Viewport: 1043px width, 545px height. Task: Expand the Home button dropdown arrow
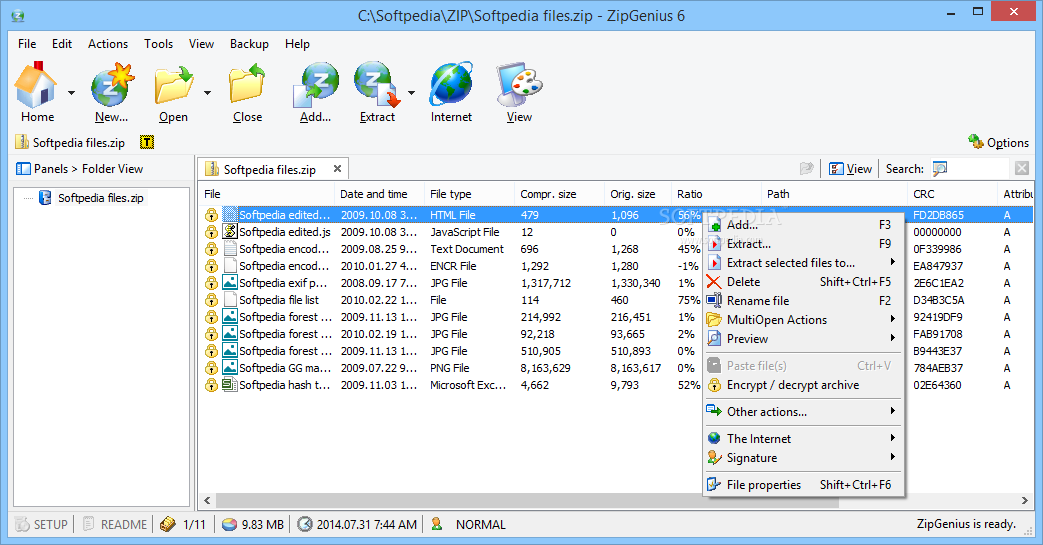point(71,92)
